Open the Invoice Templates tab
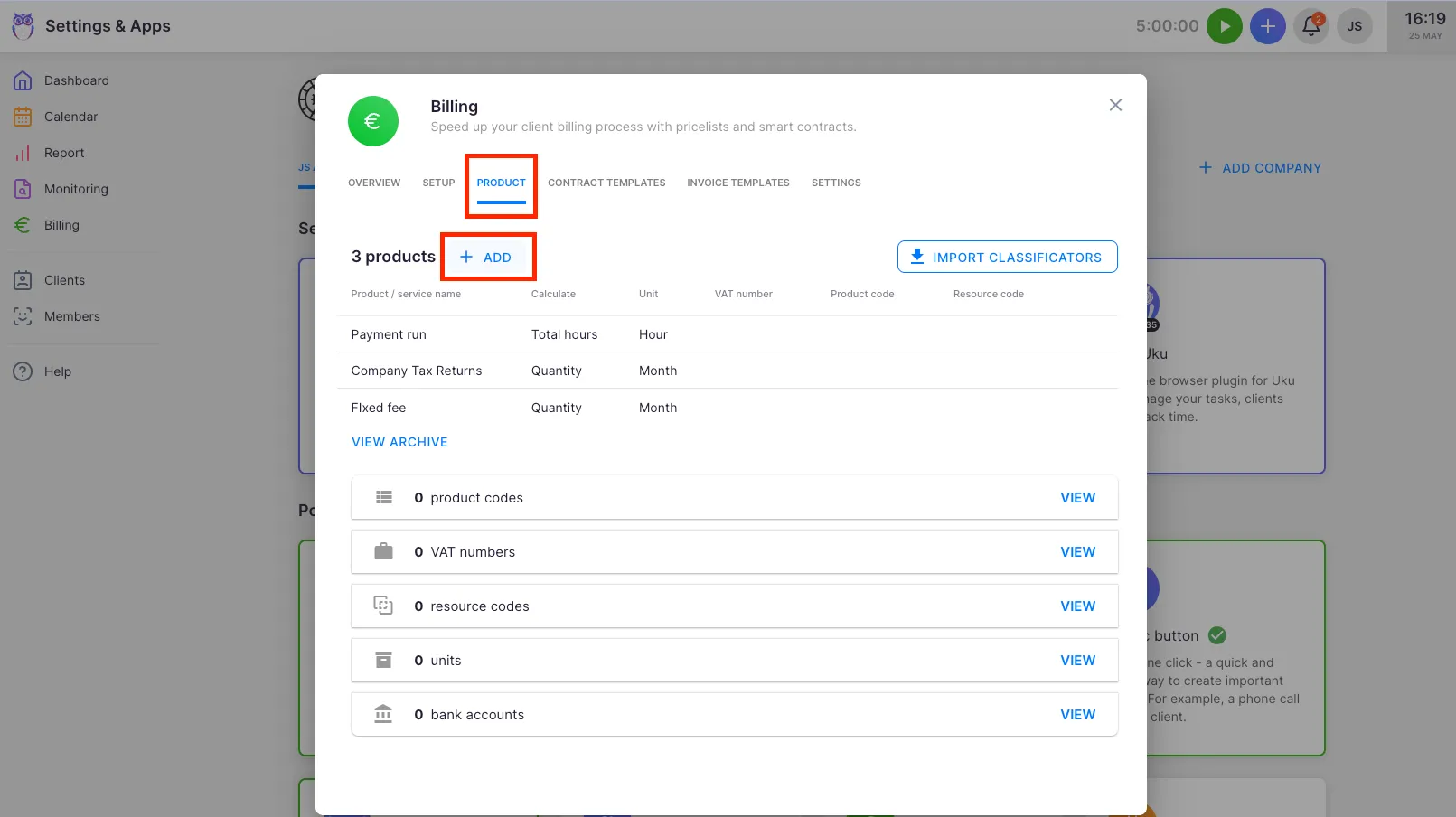The image size is (1456, 817). pyautogui.click(x=737, y=183)
